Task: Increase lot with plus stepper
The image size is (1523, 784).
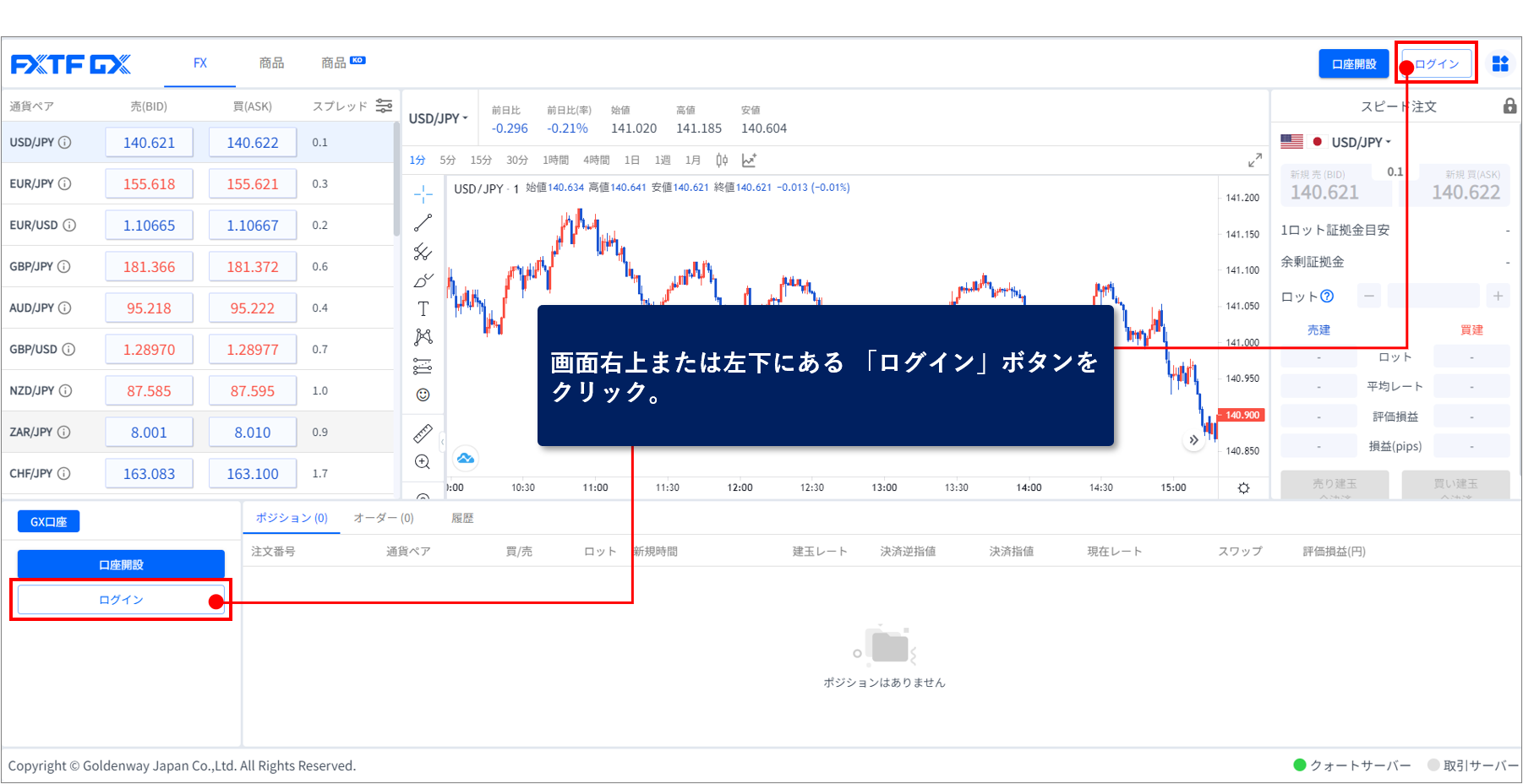Action: pos(1498,296)
